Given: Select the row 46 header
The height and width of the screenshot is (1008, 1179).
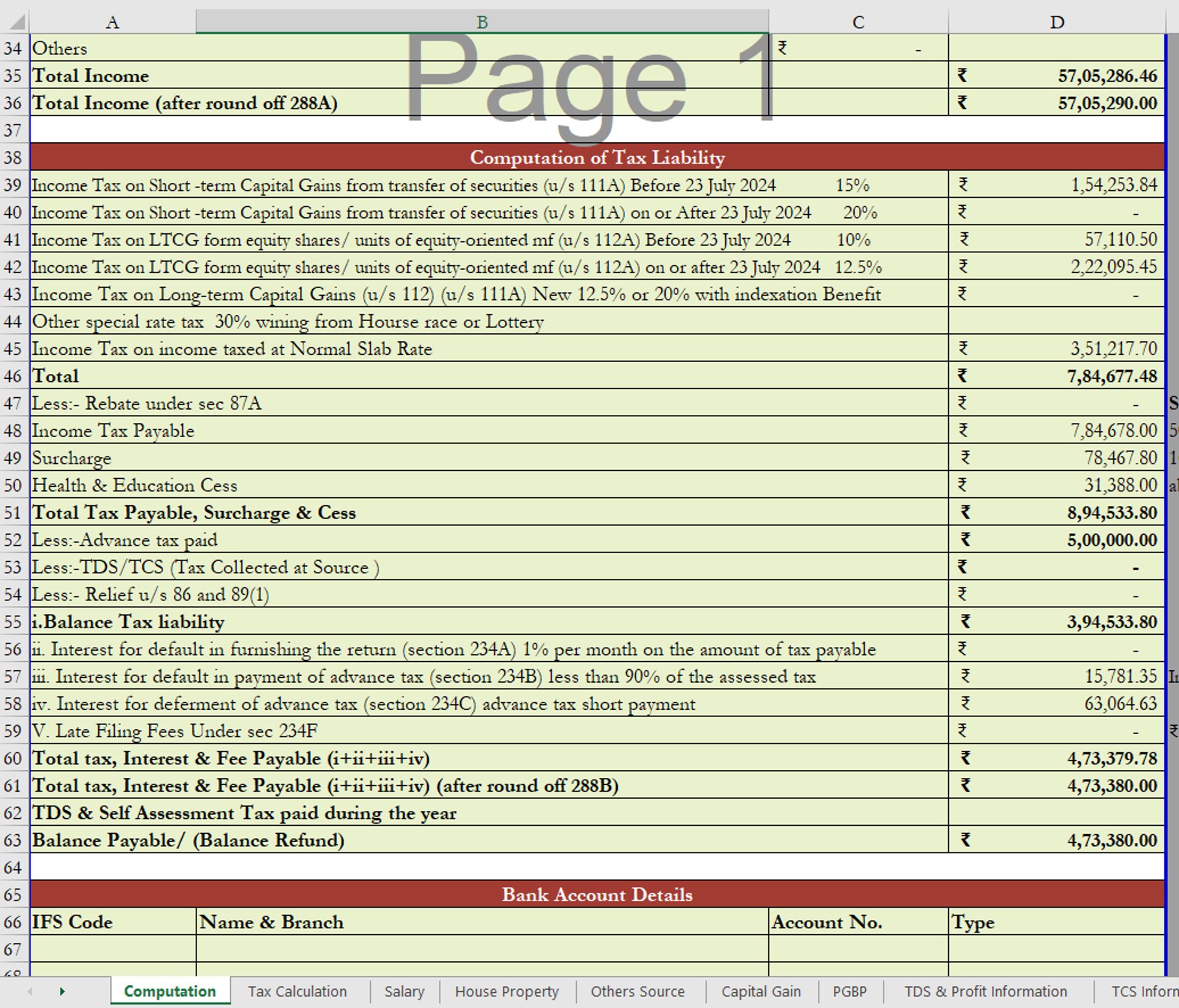Looking at the screenshot, I should [14, 376].
